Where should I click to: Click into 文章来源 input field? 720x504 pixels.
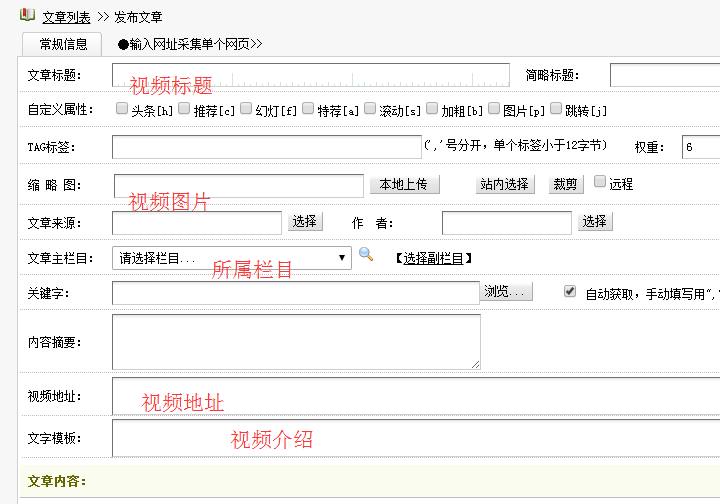[x=197, y=223]
